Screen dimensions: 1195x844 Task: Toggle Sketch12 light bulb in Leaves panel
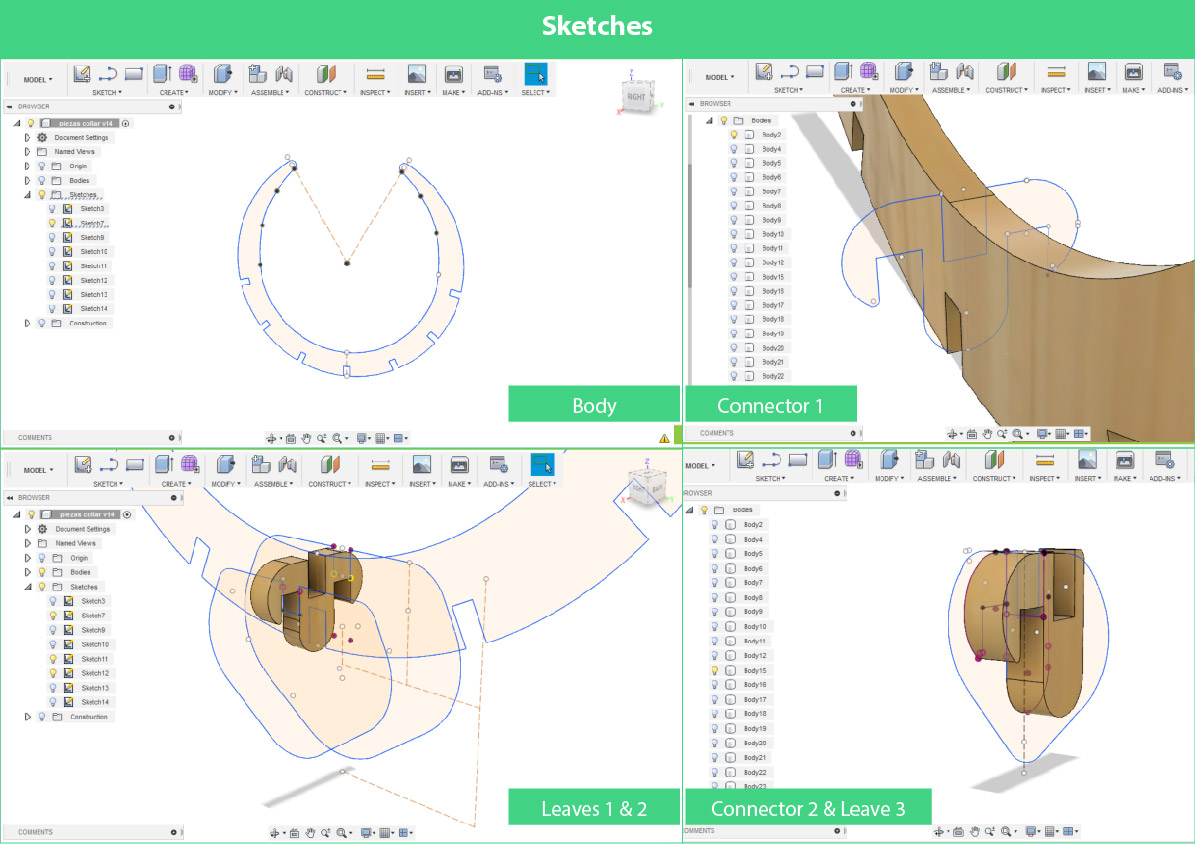pyautogui.click(x=53, y=672)
